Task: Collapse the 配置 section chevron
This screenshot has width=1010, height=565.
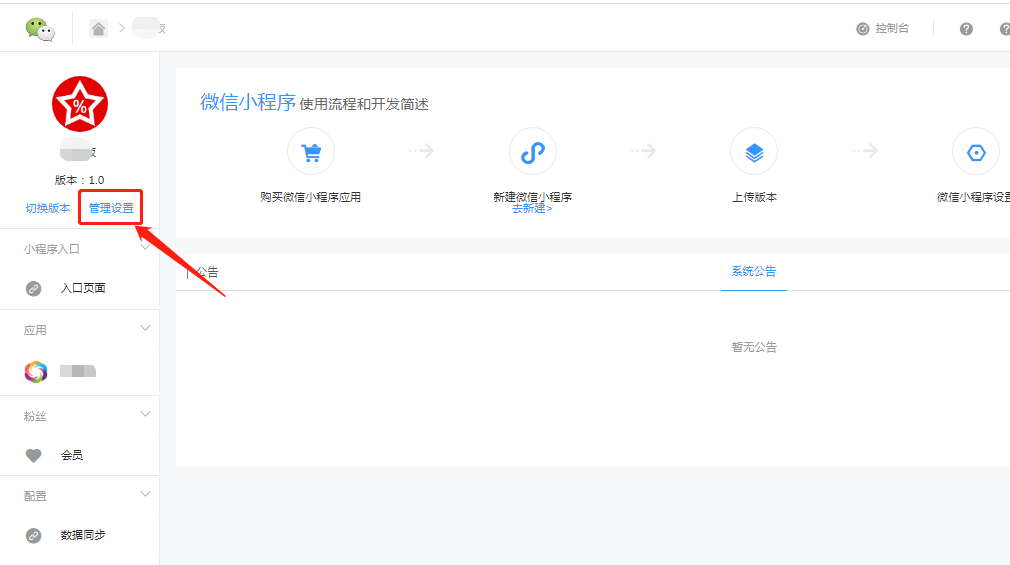Action: (x=145, y=494)
